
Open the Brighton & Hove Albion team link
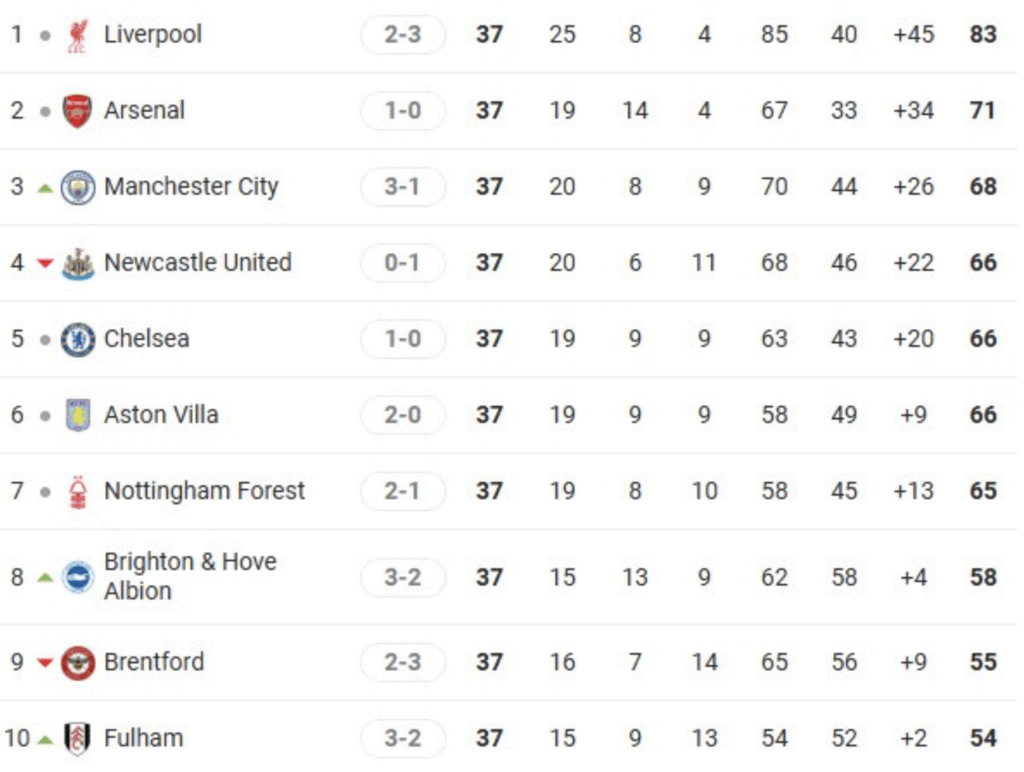click(190, 576)
